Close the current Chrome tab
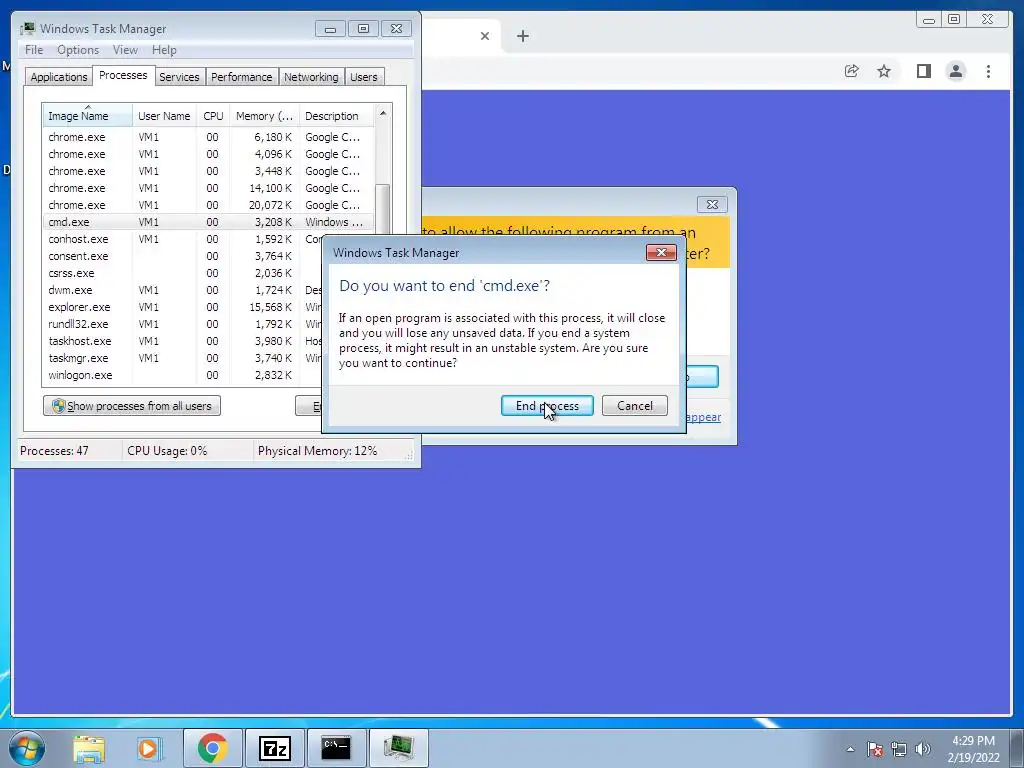This screenshot has height=768, width=1024. tap(485, 36)
